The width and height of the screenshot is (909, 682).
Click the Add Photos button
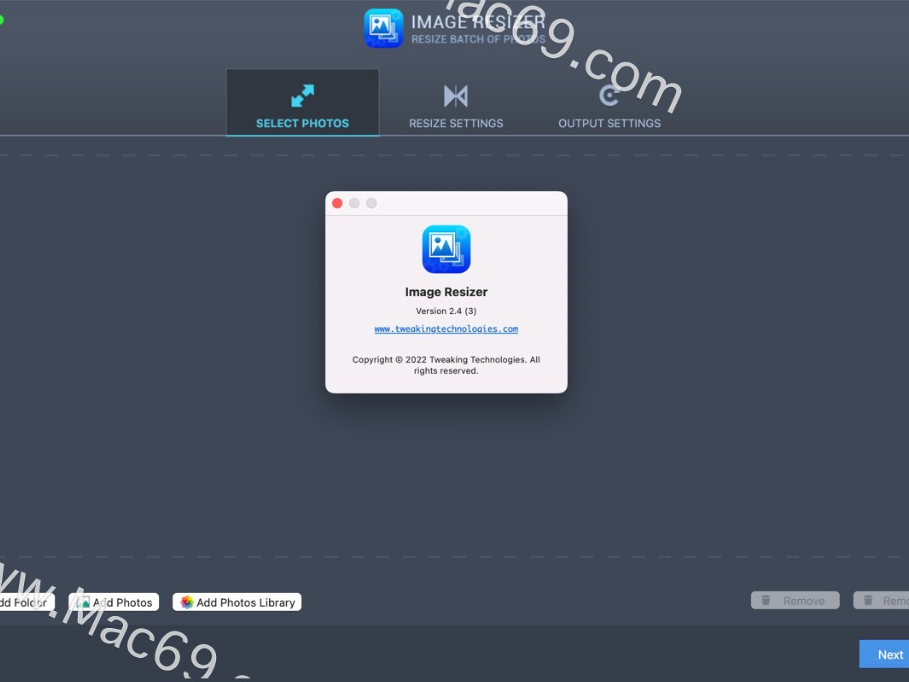coord(113,602)
